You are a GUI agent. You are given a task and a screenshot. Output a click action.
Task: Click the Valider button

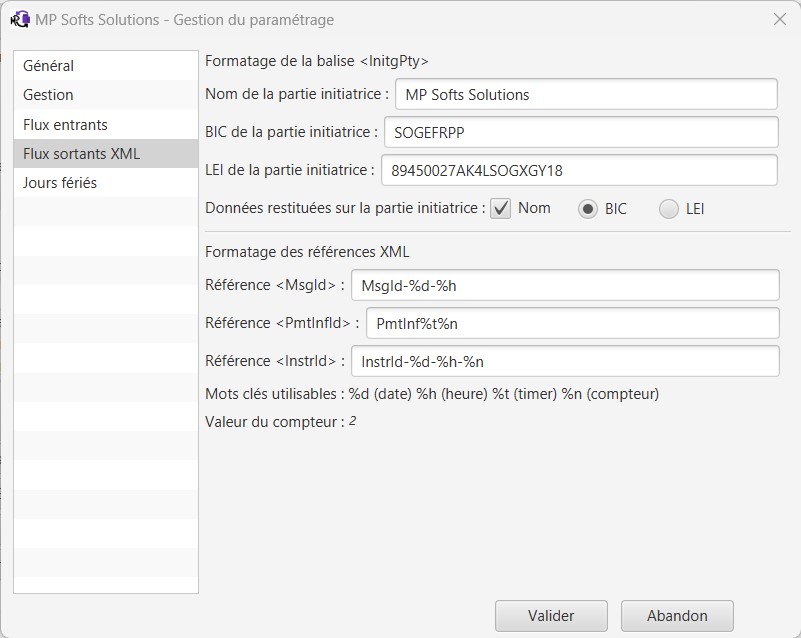551,616
